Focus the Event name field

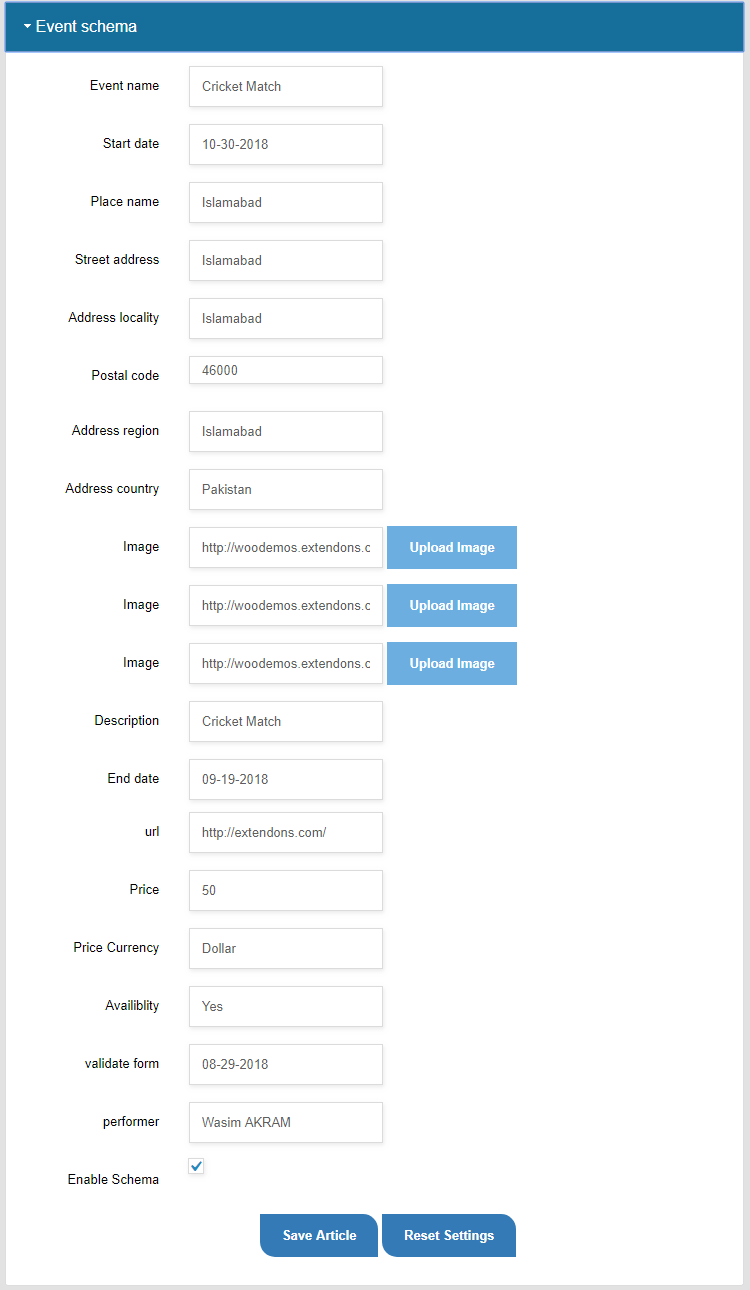coord(286,86)
